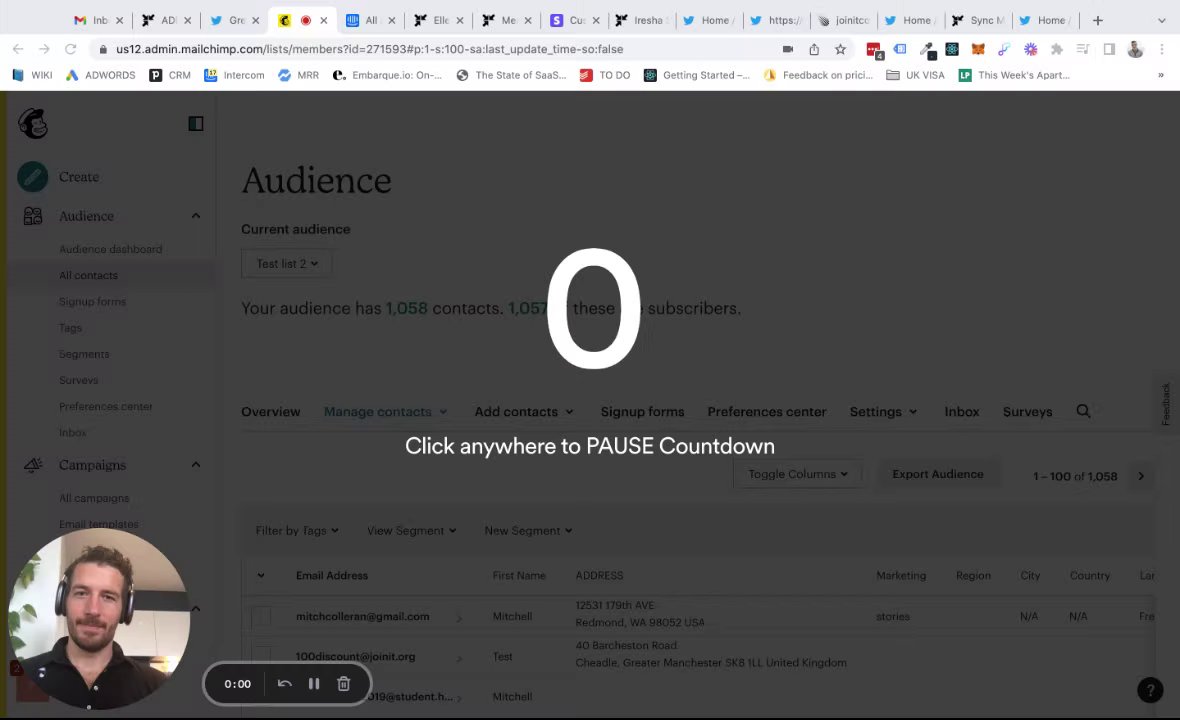Switch to the Preferences center tab
The width and height of the screenshot is (1180, 720).
pyautogui.click(x=767, y=412)
